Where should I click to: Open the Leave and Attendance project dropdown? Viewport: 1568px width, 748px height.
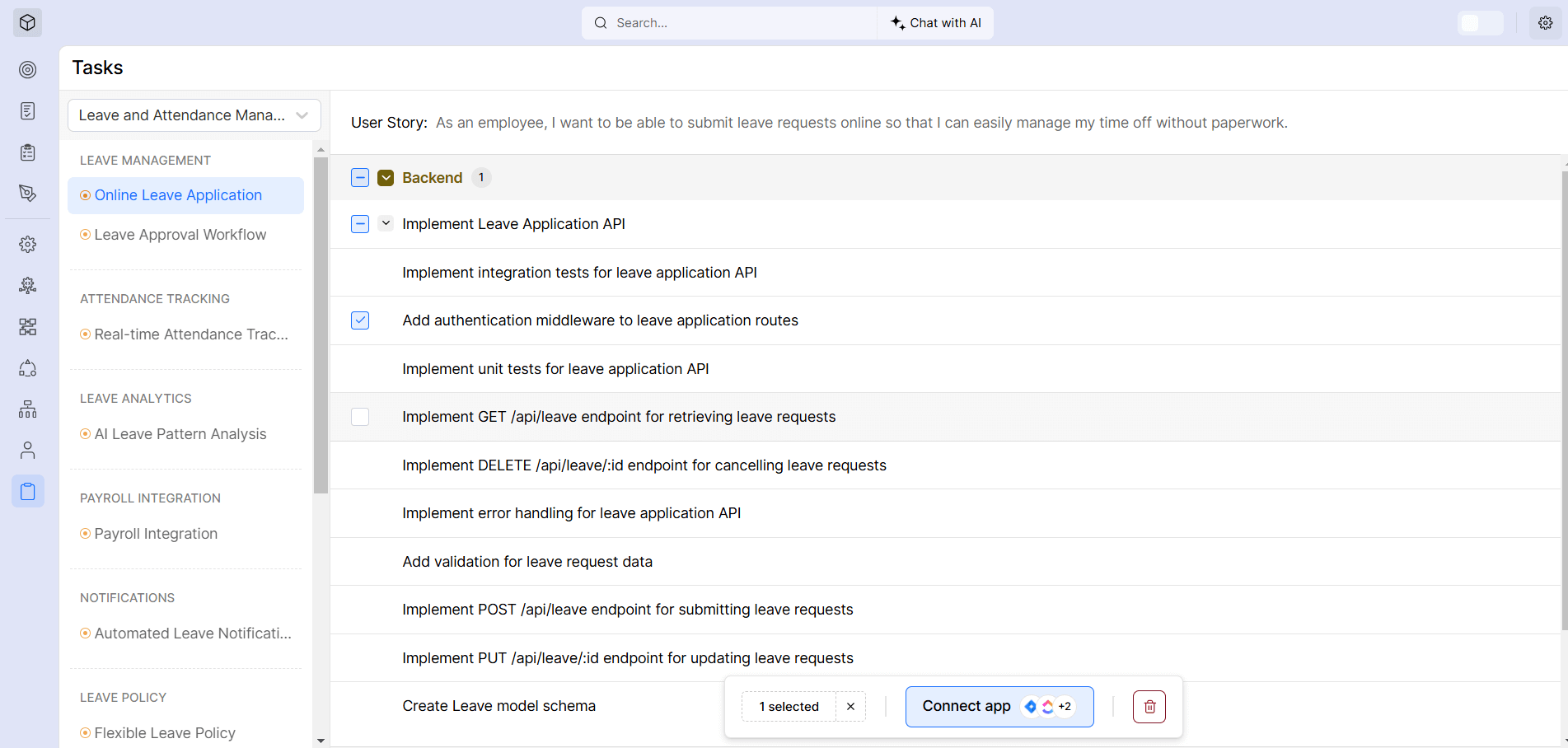[194, 115]
